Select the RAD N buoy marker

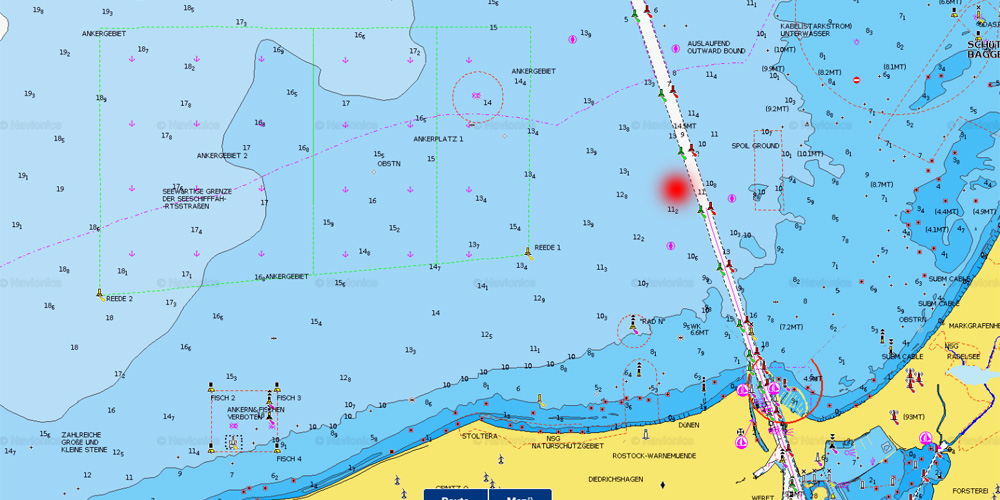(632, 322)
